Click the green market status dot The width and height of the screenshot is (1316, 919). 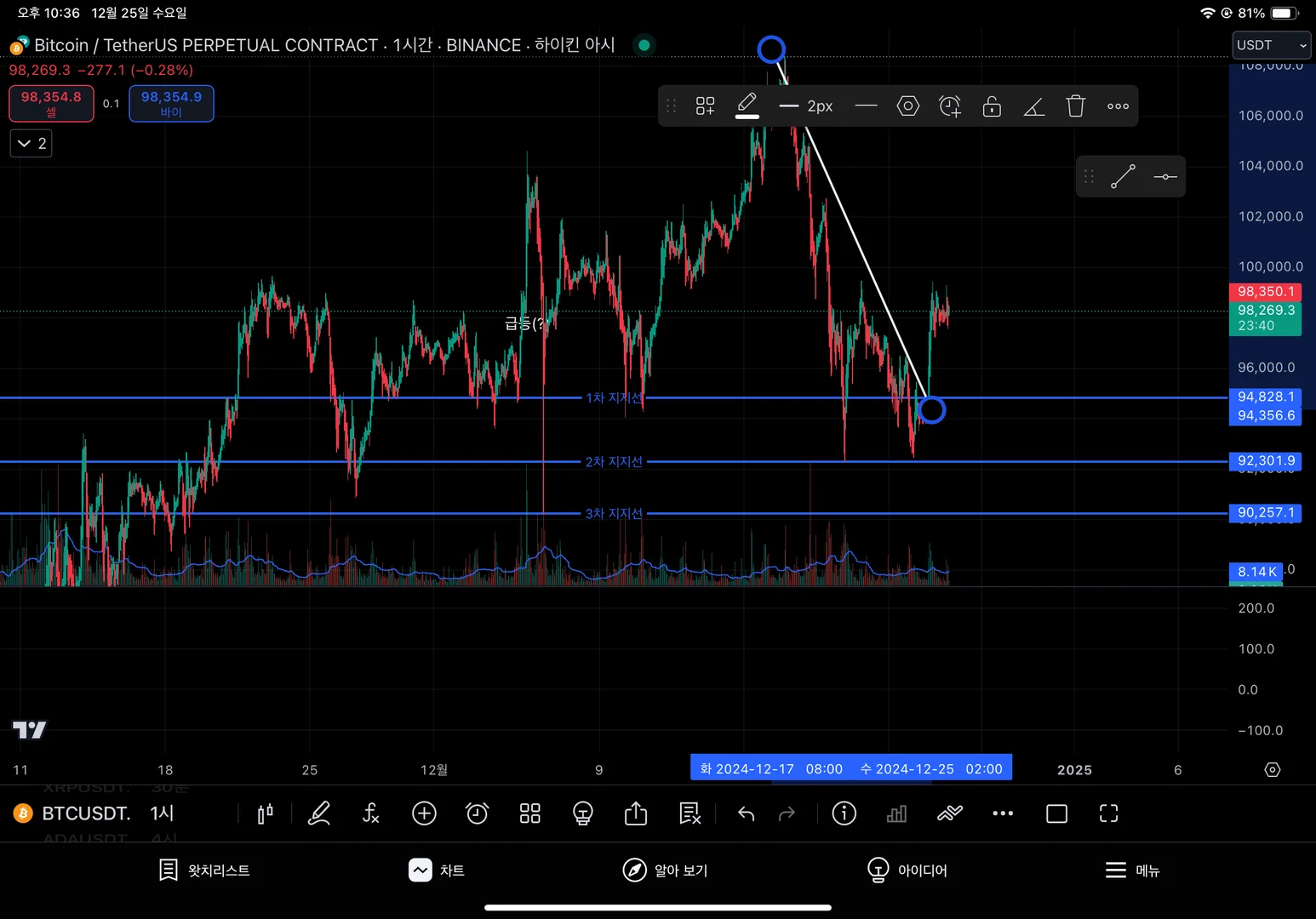(644, 45)
